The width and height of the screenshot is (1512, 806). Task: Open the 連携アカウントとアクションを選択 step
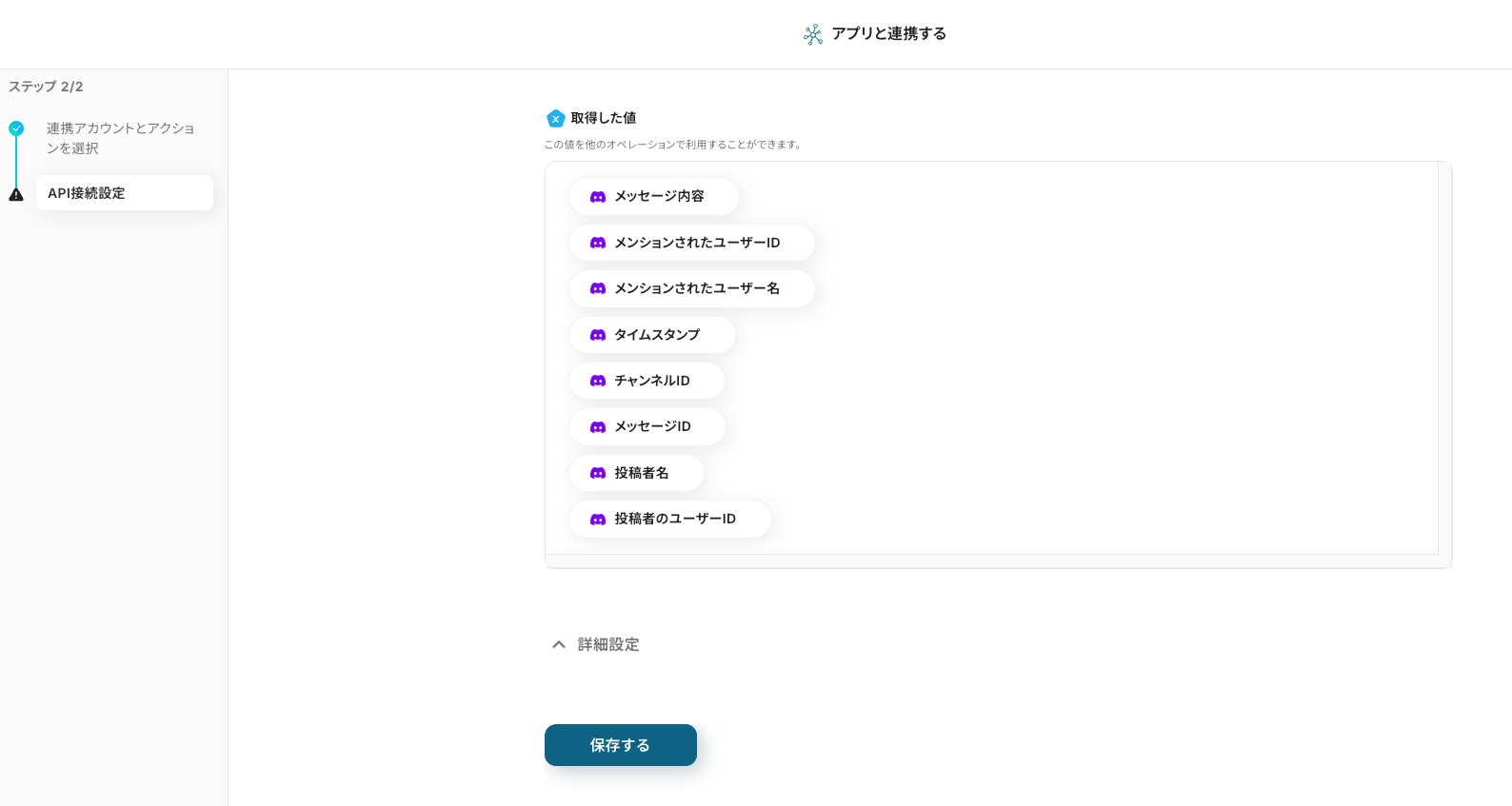[121, 138]
